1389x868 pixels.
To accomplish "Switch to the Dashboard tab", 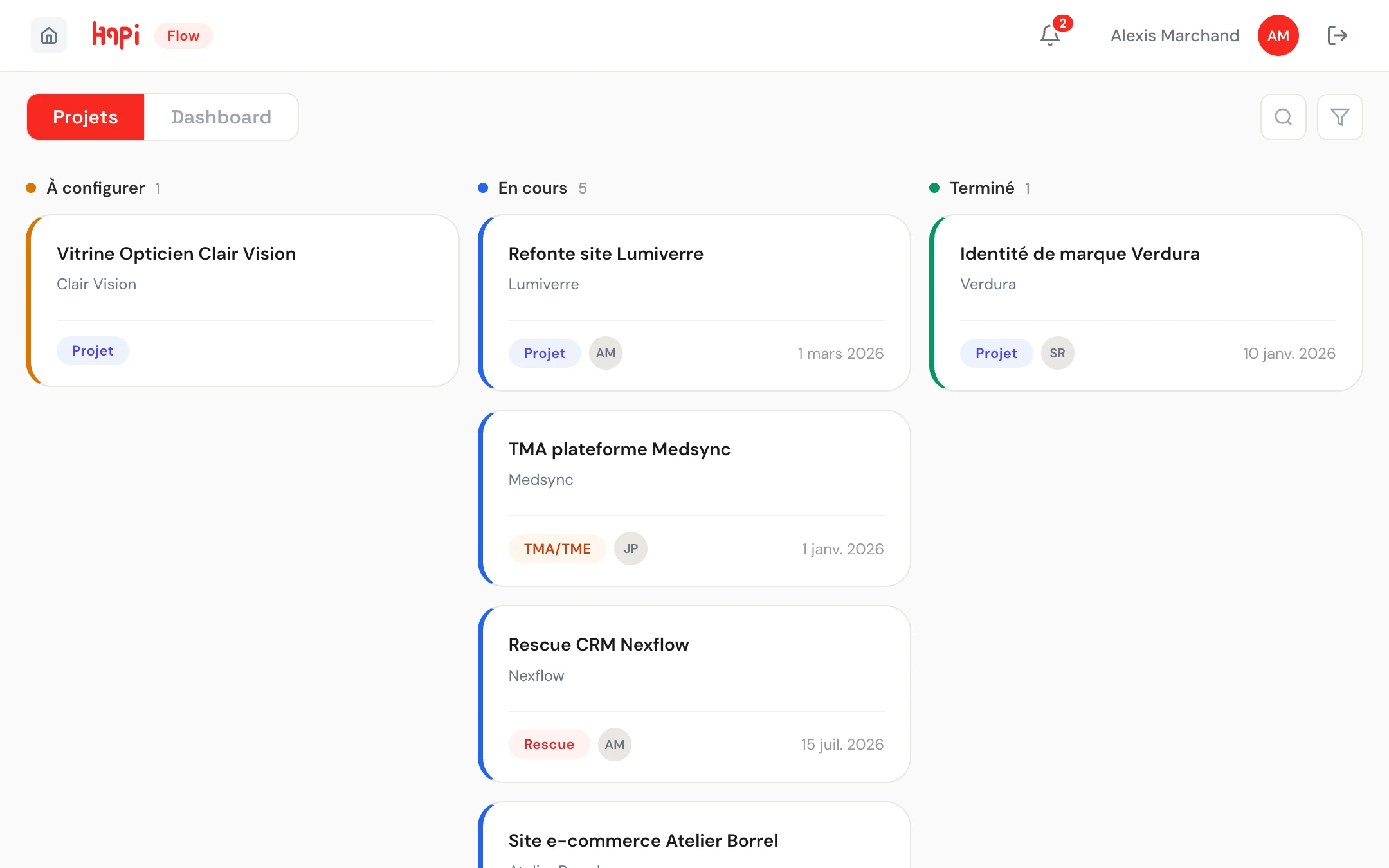I will click(221, 117).
